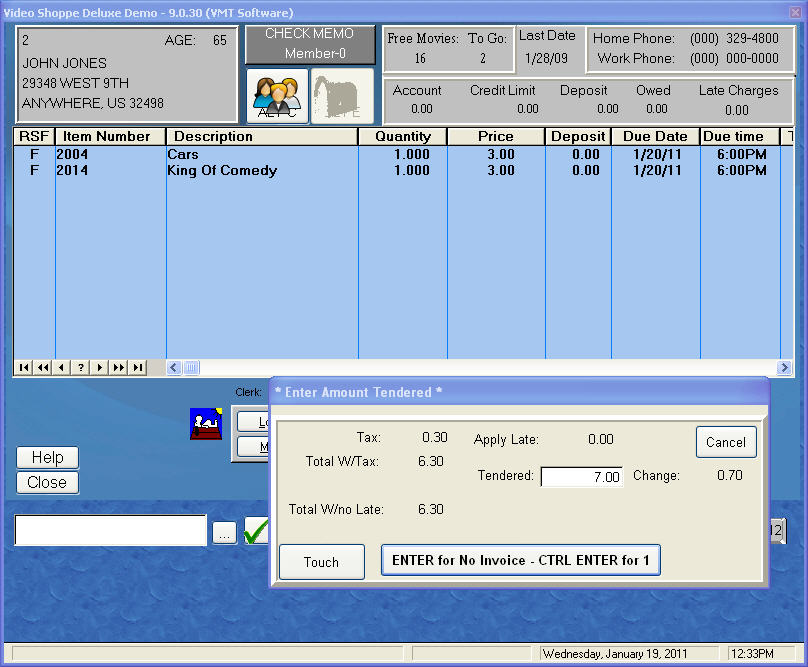Open Help
Image resolution: width=808 pixels, height=667 pixels.
click(x=47, y=457)
